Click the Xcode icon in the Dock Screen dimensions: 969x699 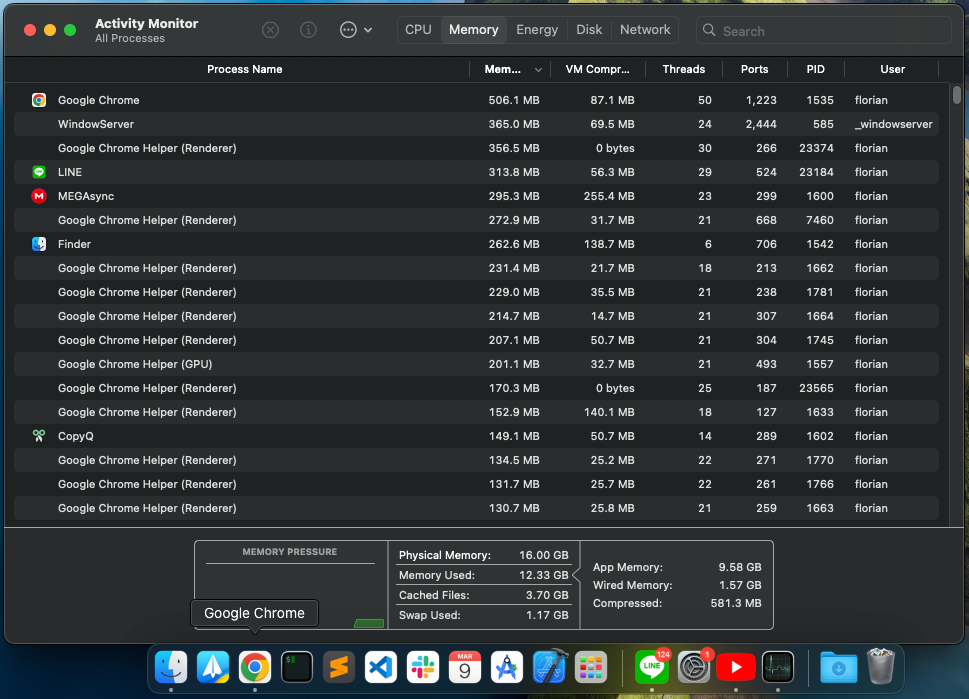[549, 666]
